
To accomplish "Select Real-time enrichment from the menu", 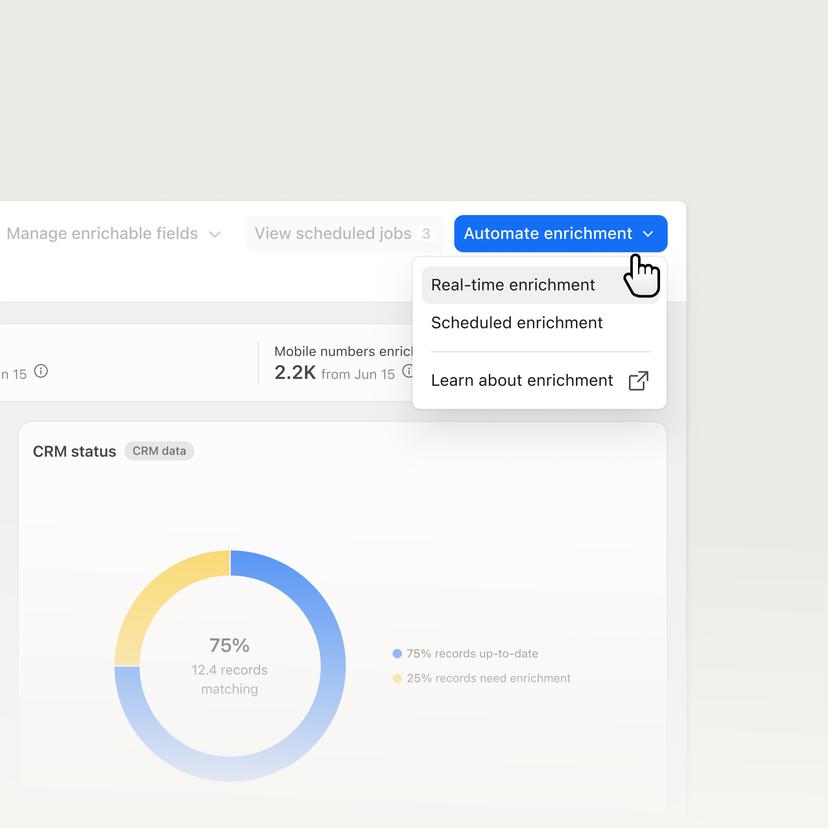I will (x=512, y=285).
